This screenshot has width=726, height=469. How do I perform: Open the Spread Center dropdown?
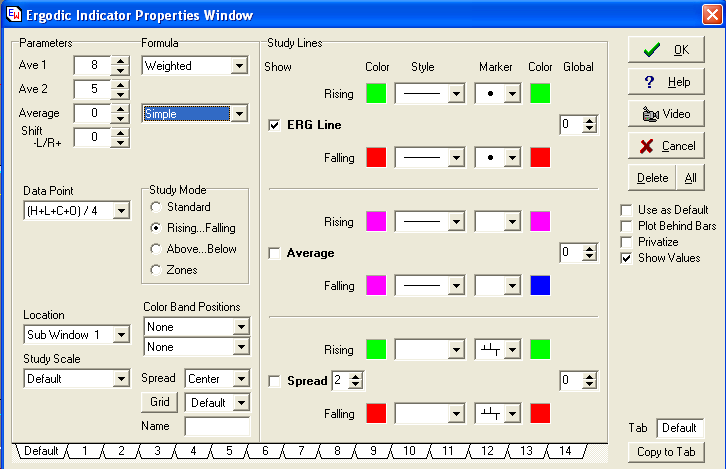(x=241, y=379)
